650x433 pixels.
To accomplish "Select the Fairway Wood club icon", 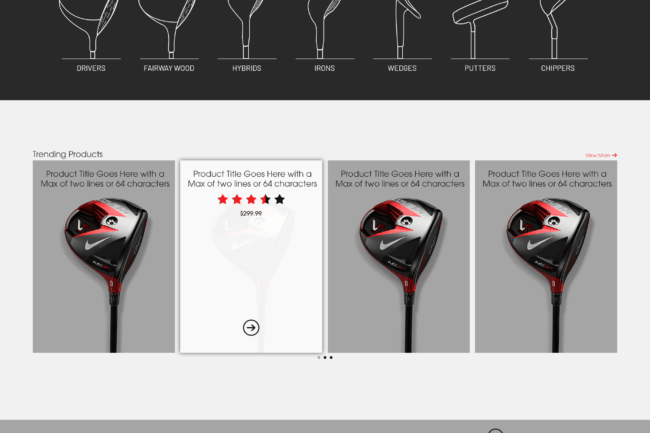I will pyautogui.click(x=169, y=29).
